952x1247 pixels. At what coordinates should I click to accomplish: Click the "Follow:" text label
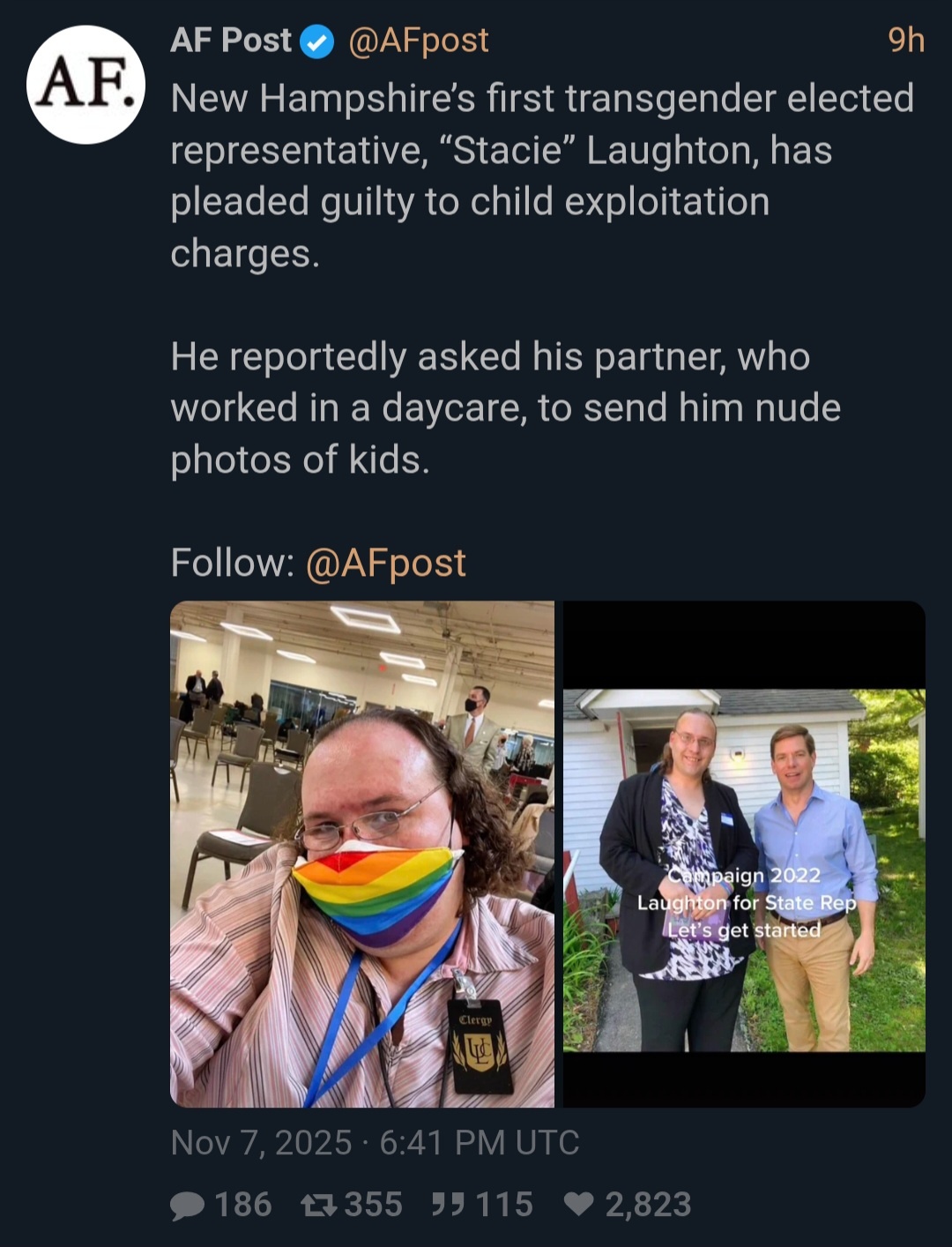pyautogui.click(x=233, y=563)
